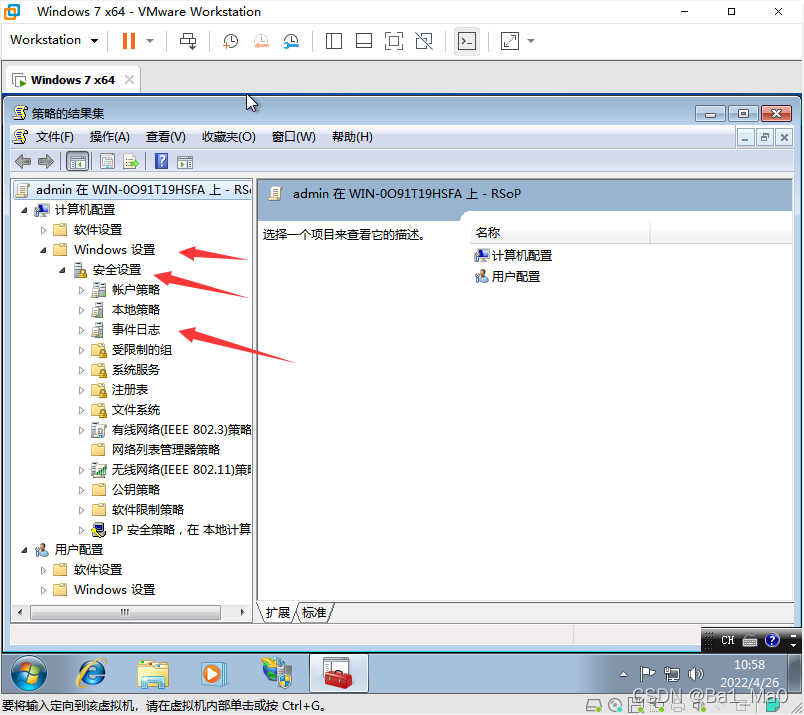Select the Windows 7 x64 VM tab
This screenshot has width=804, height=715.
[72, 80]
